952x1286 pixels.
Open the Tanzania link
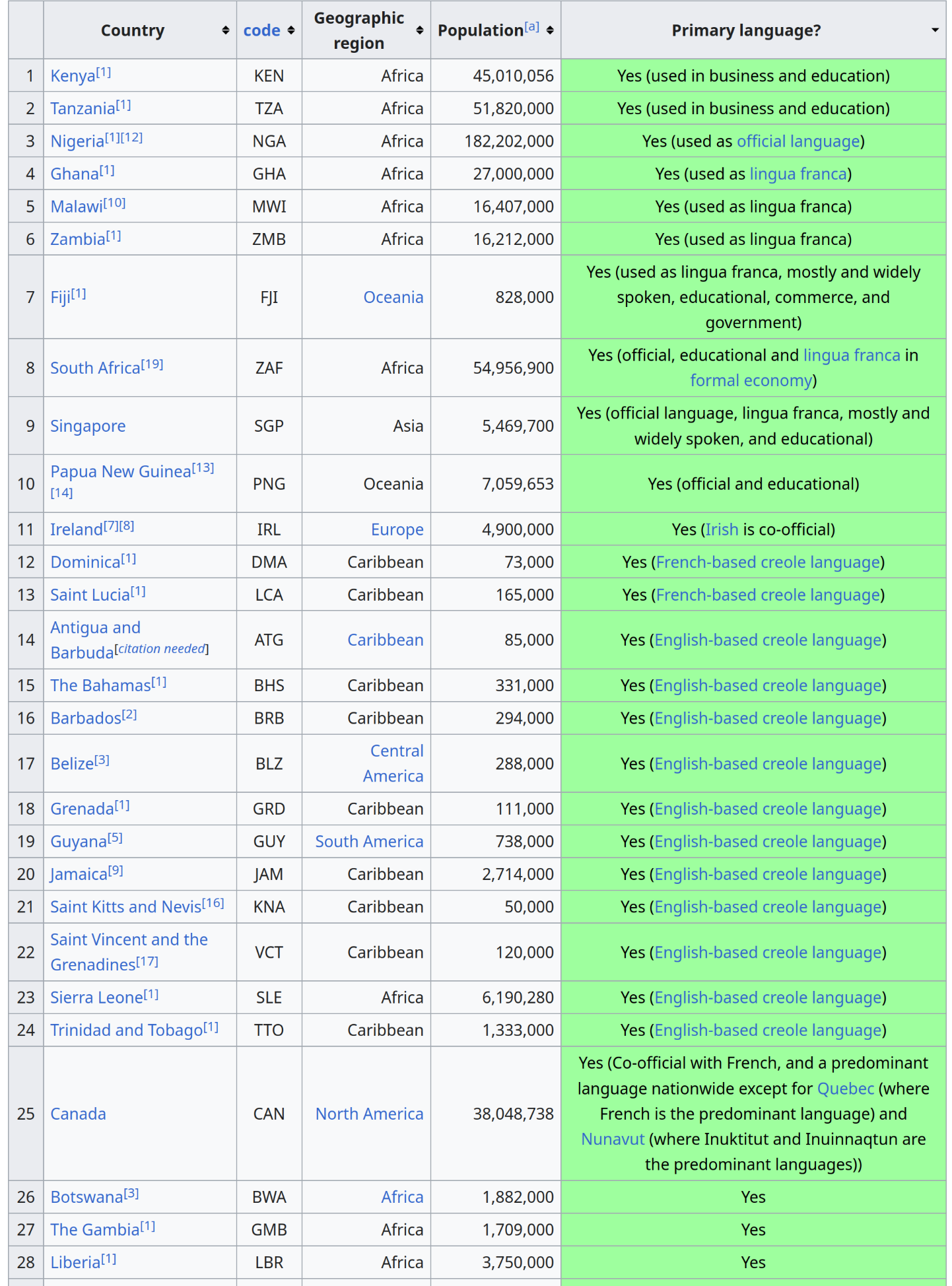[83, 108]
